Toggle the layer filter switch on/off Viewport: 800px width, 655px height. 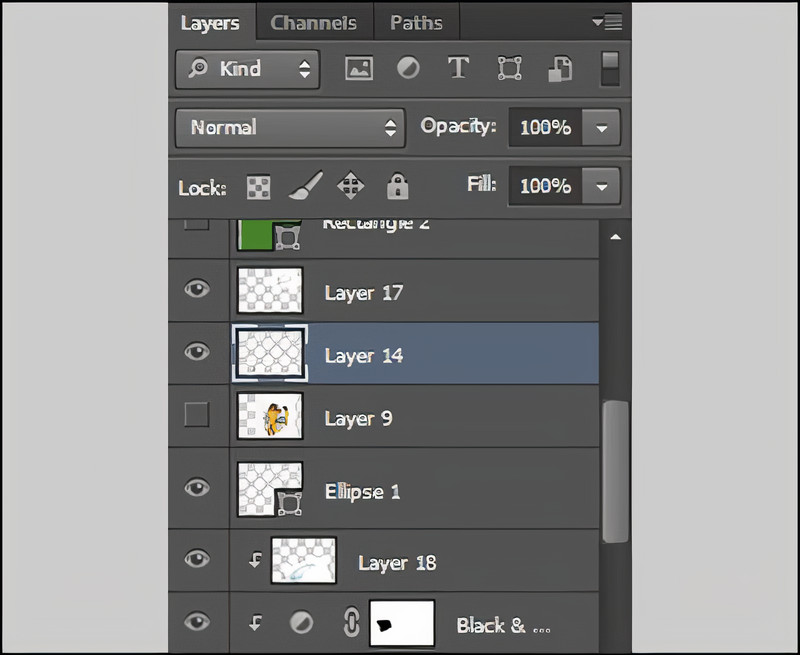pos(609,68)
